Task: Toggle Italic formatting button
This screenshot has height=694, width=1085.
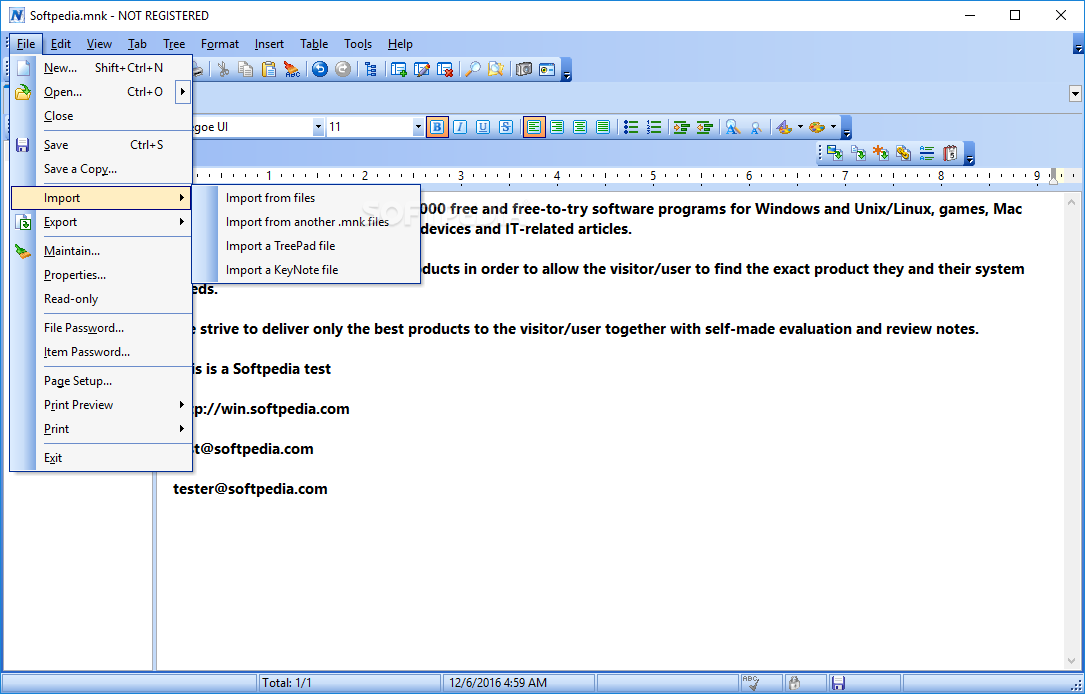Action: (460, 127)
